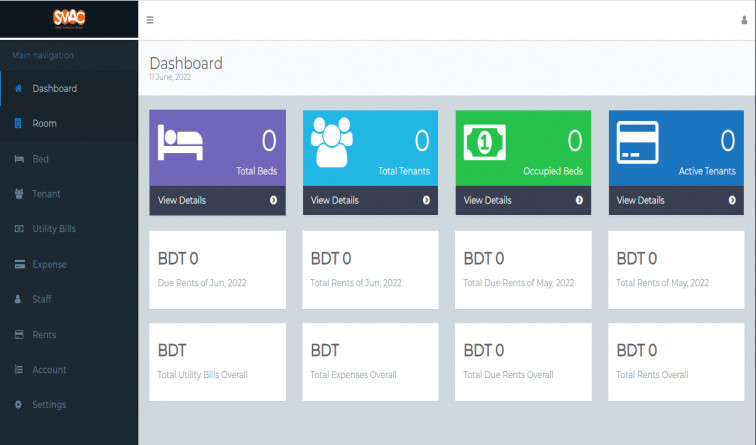Click the Rents sidebar icon
The image size is (756, 445).
coord(19,334)
